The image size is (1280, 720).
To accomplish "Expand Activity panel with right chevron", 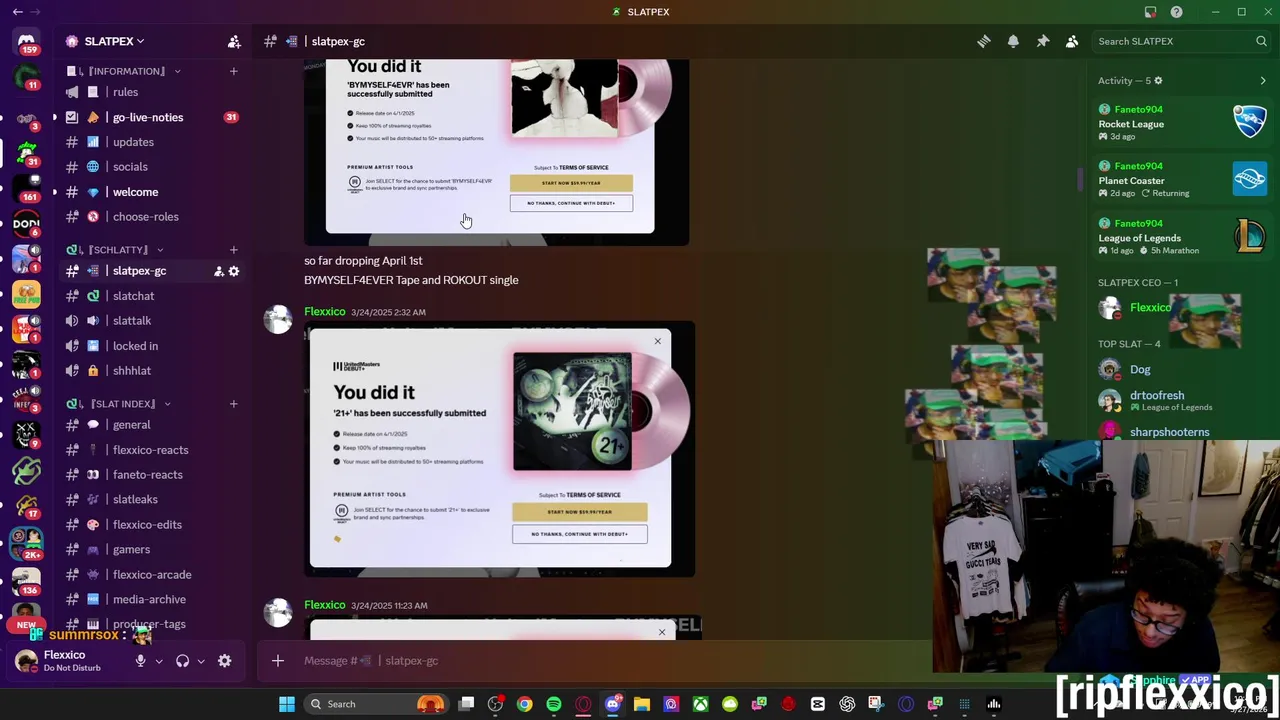I will point(1263,81).
